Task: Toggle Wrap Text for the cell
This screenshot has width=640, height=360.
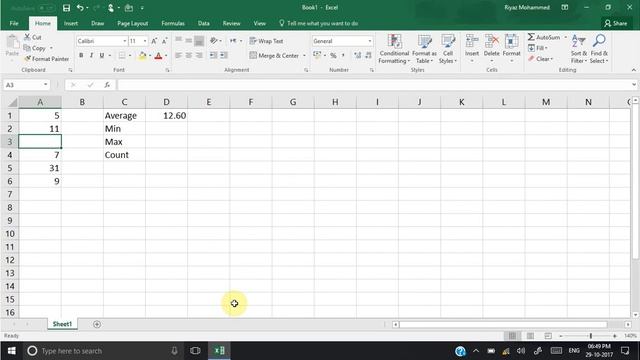Action: point(266,41)
